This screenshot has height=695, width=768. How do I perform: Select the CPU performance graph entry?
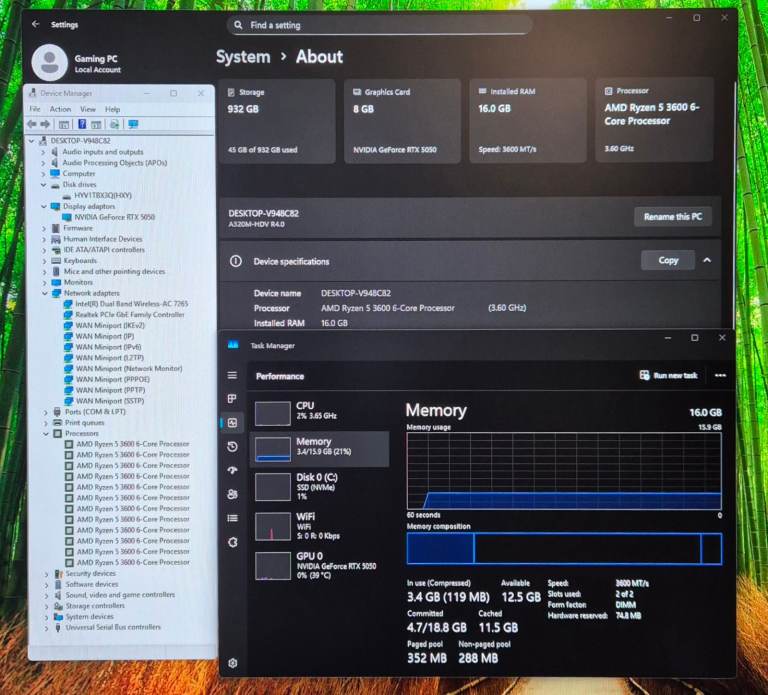(x=320, y=411)
